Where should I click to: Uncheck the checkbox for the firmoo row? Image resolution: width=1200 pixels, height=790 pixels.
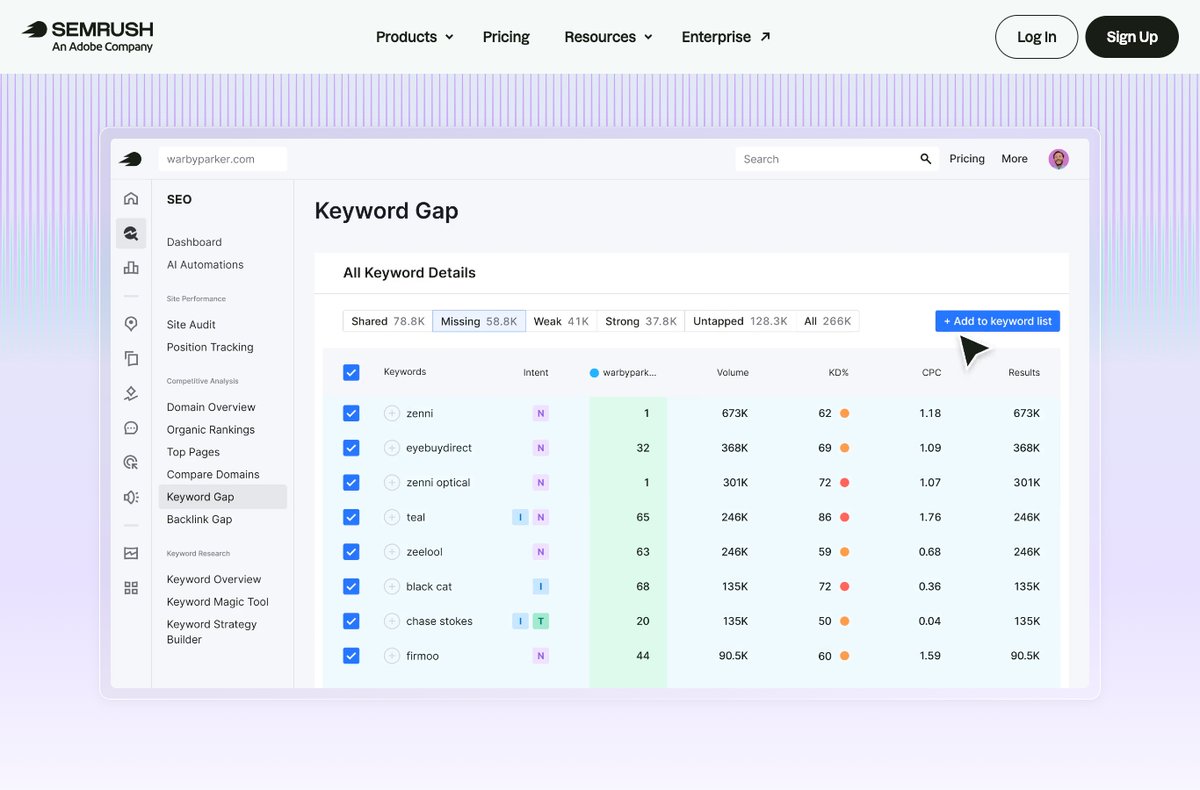[x=351, y=656]
